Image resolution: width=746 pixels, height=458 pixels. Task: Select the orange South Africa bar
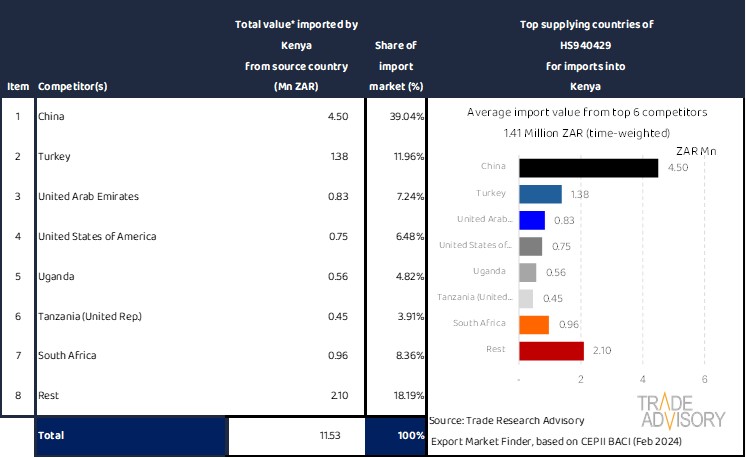coord(534,324)
